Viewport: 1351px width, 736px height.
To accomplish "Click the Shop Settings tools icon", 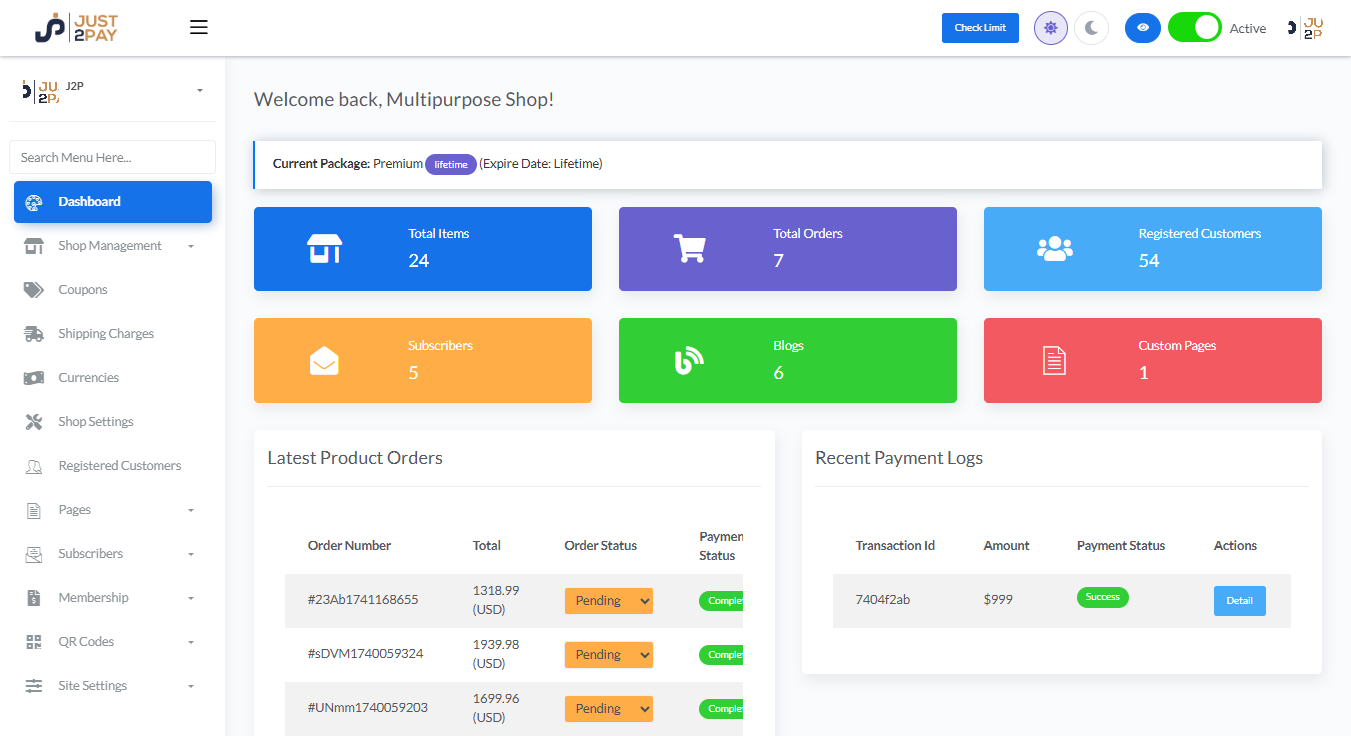I will [x=34, y=422].
